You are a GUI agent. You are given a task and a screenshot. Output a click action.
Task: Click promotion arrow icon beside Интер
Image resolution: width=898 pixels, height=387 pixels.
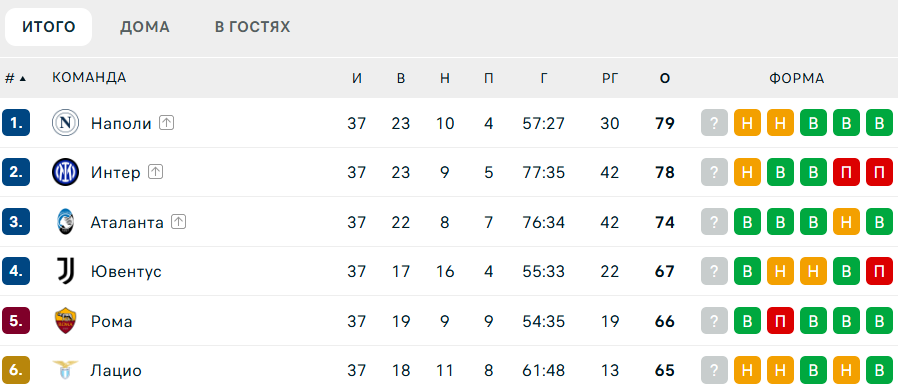pos(155,172)
